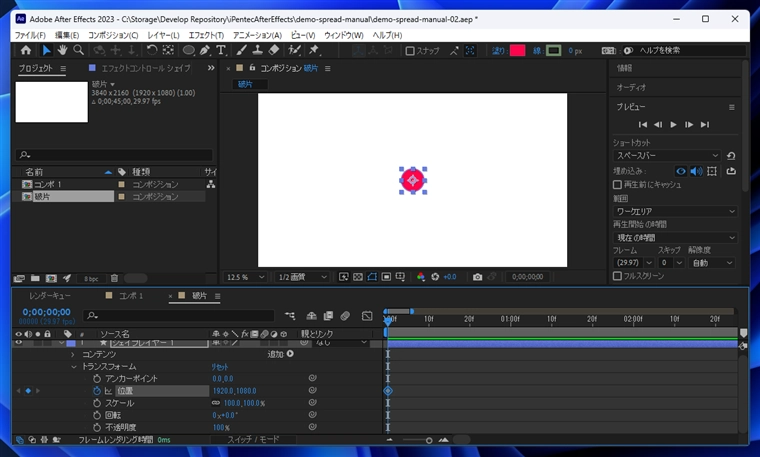The height and width of the screenshot is (457, 760).
Task: Toggle the transparency grid icon in viewer
Action: [x=358, y=277]
